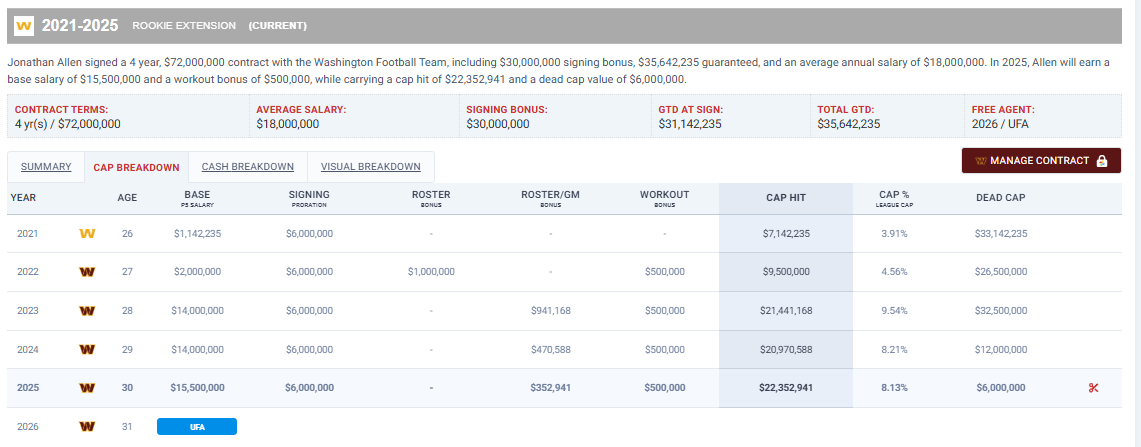Click base salary $2,000,000
The height and width of the screenshot is (447, 1141).
click(197, 272)
